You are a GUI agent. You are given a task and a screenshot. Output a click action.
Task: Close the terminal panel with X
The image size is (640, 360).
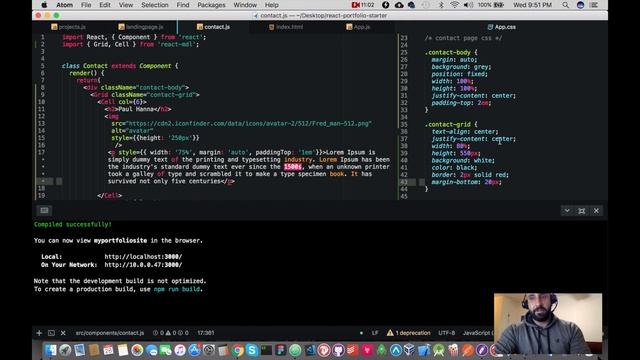pos(596,211)
